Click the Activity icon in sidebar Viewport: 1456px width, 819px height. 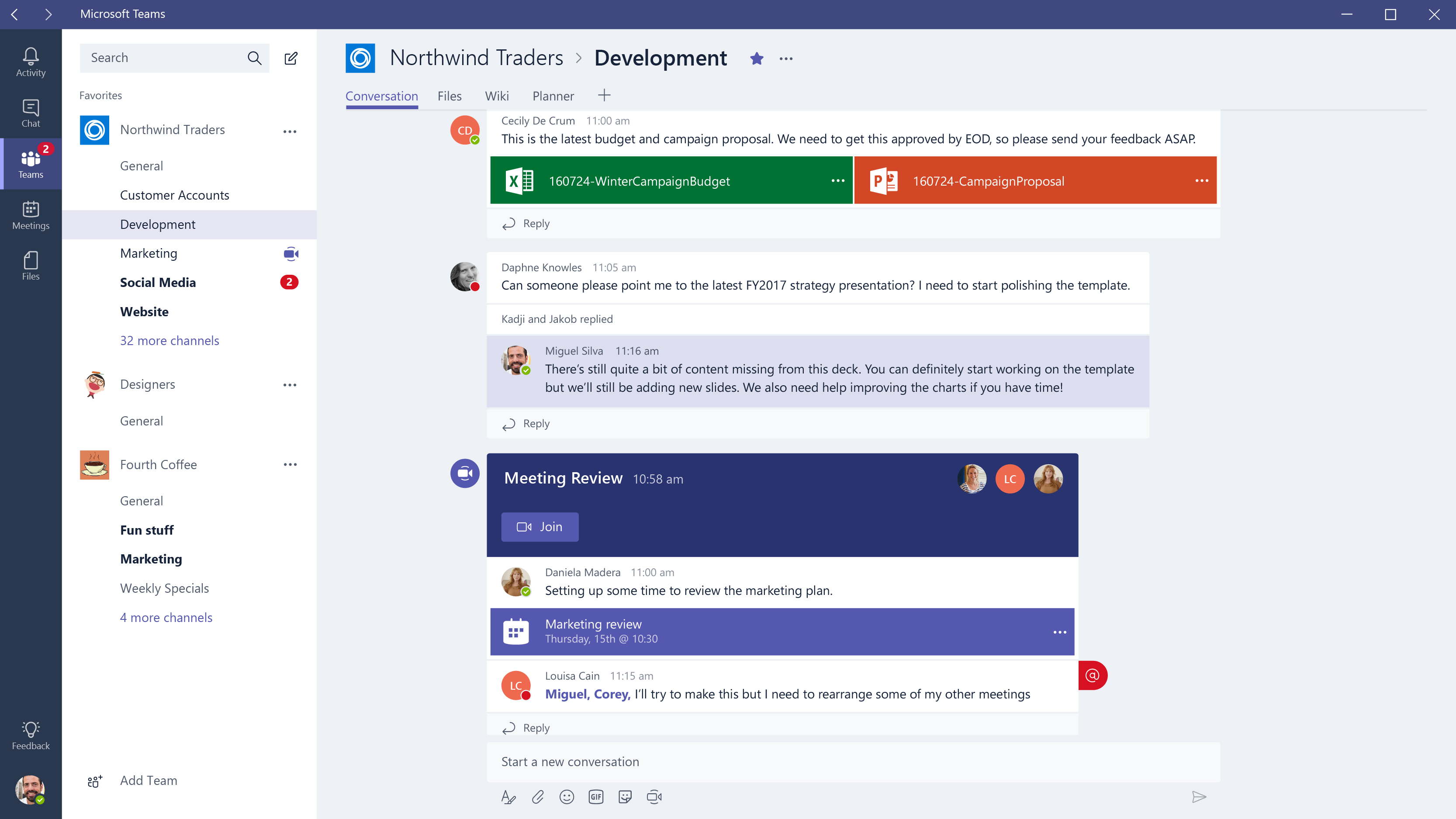(30, 56)
